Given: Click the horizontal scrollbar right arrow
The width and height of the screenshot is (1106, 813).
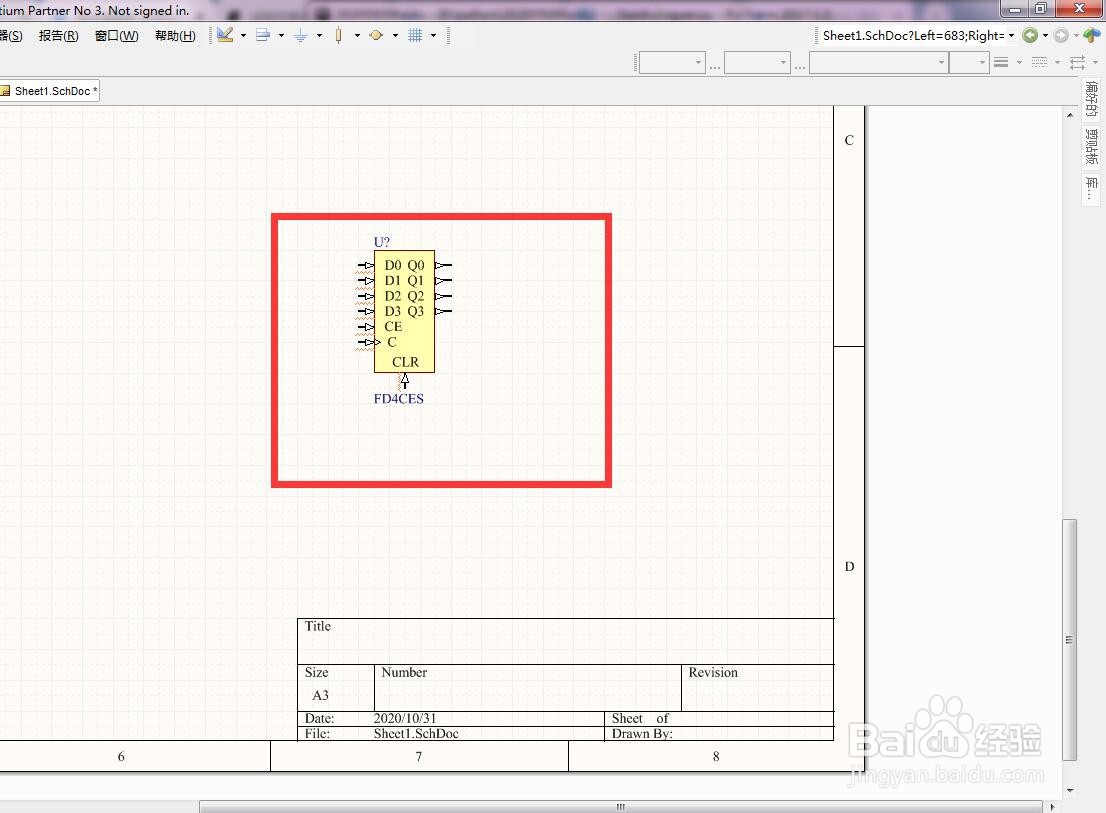Looking at the screenshot, I should [1052, 807].
